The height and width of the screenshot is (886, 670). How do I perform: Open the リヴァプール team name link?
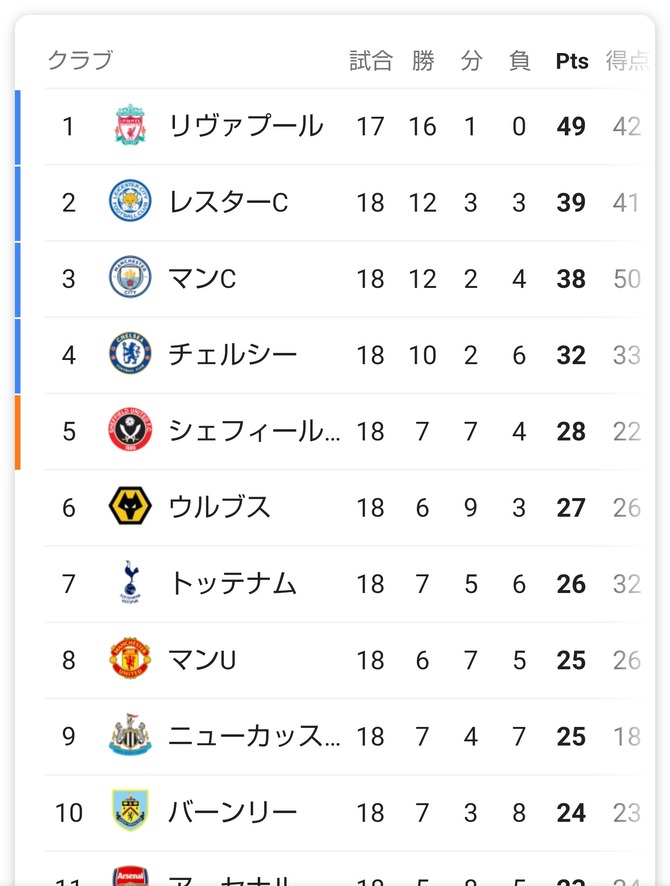246,125
